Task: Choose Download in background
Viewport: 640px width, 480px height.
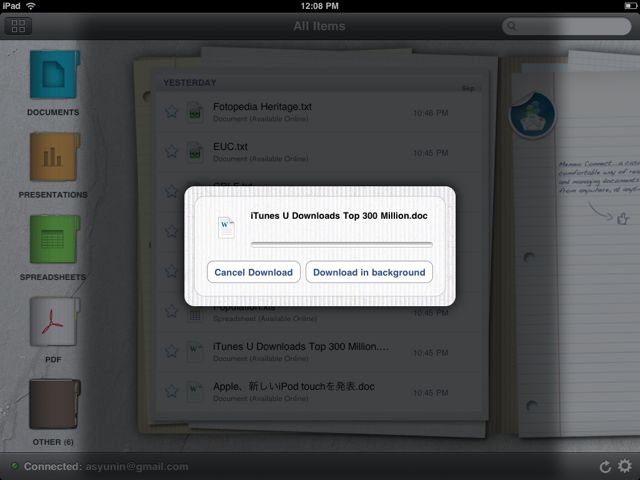Action: (x=369, y=272)
